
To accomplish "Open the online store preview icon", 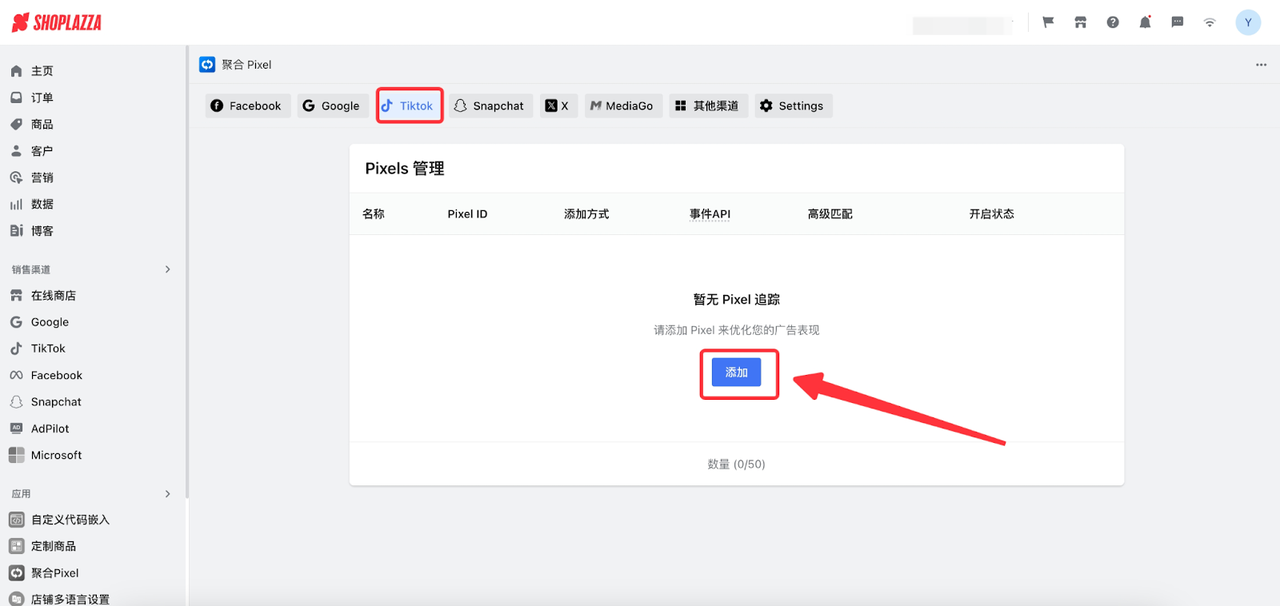I will point(1080,21).
